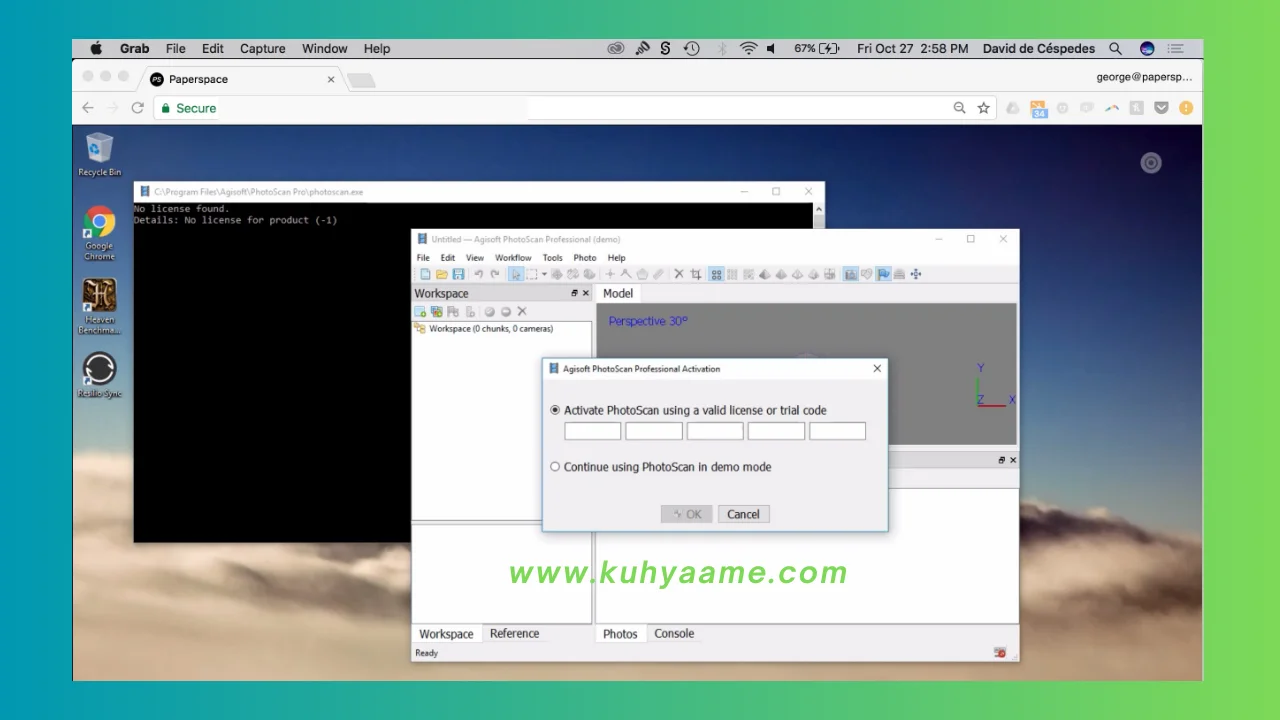Click the browser back arrow
This screenshot has width=1280, height=720.
click(x=88, y=108)
